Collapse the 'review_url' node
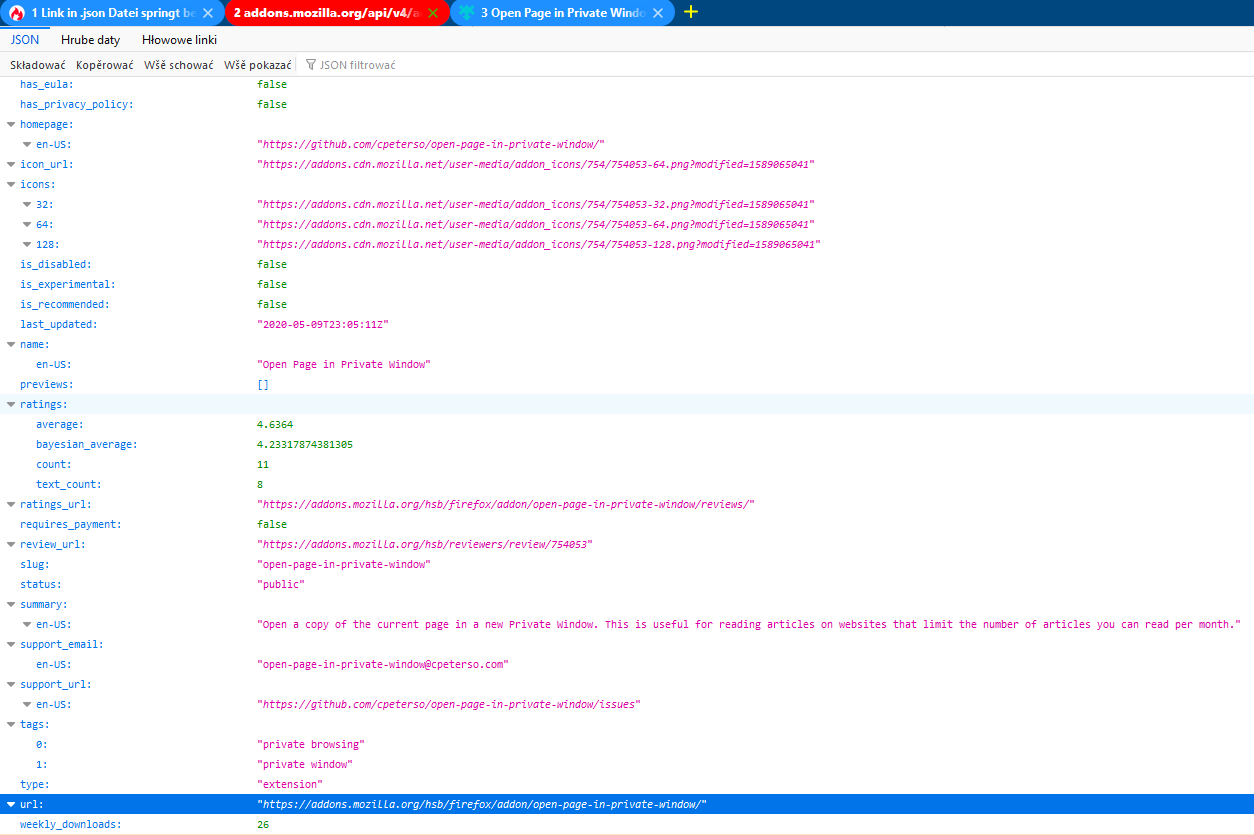This screenshot has width=1254, height=835. point(11,544)
